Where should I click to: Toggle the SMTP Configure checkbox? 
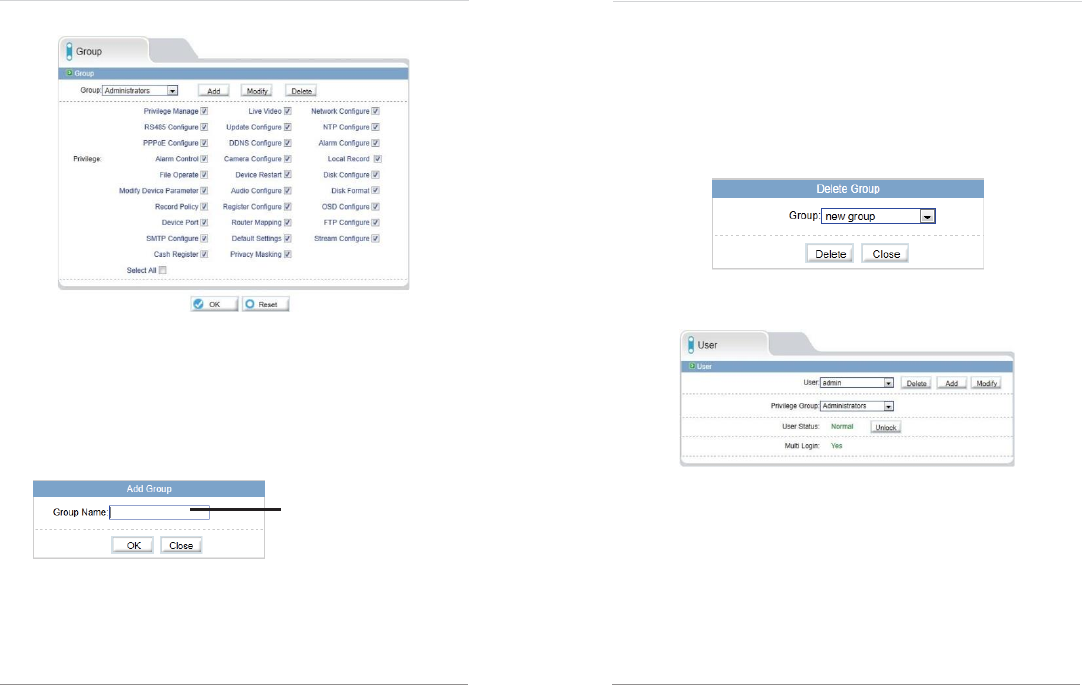pyautogui.click(x=204, y=239)
